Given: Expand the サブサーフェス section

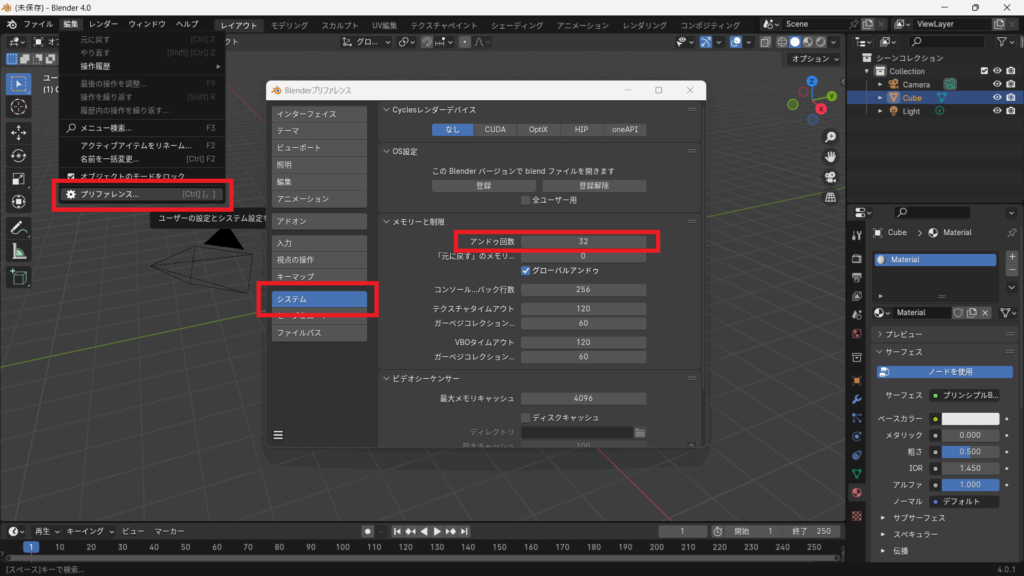Looking at the screenshot, I should pos(883,518).
